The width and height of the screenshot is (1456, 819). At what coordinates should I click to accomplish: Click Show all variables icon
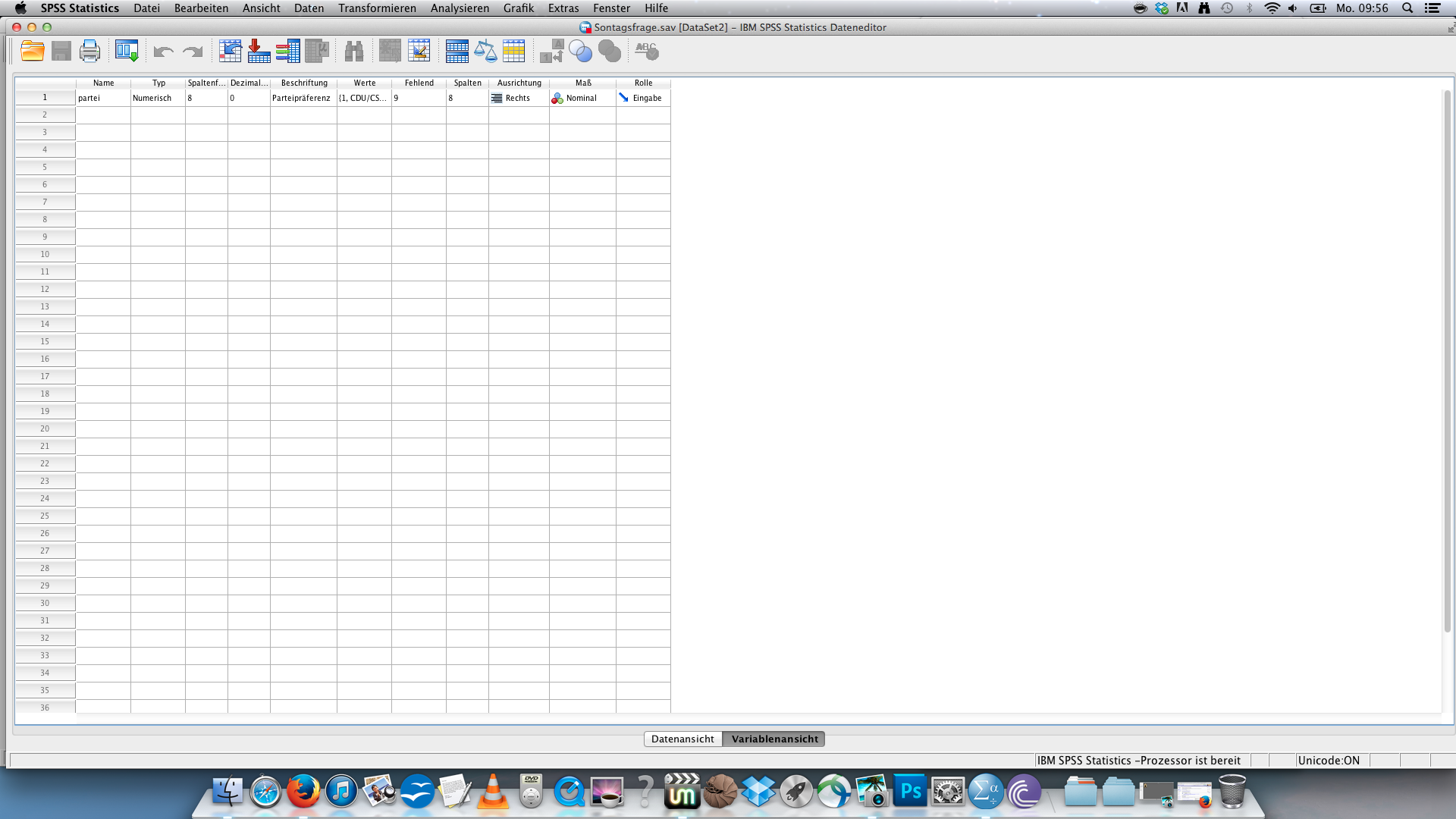pos(609,52)
